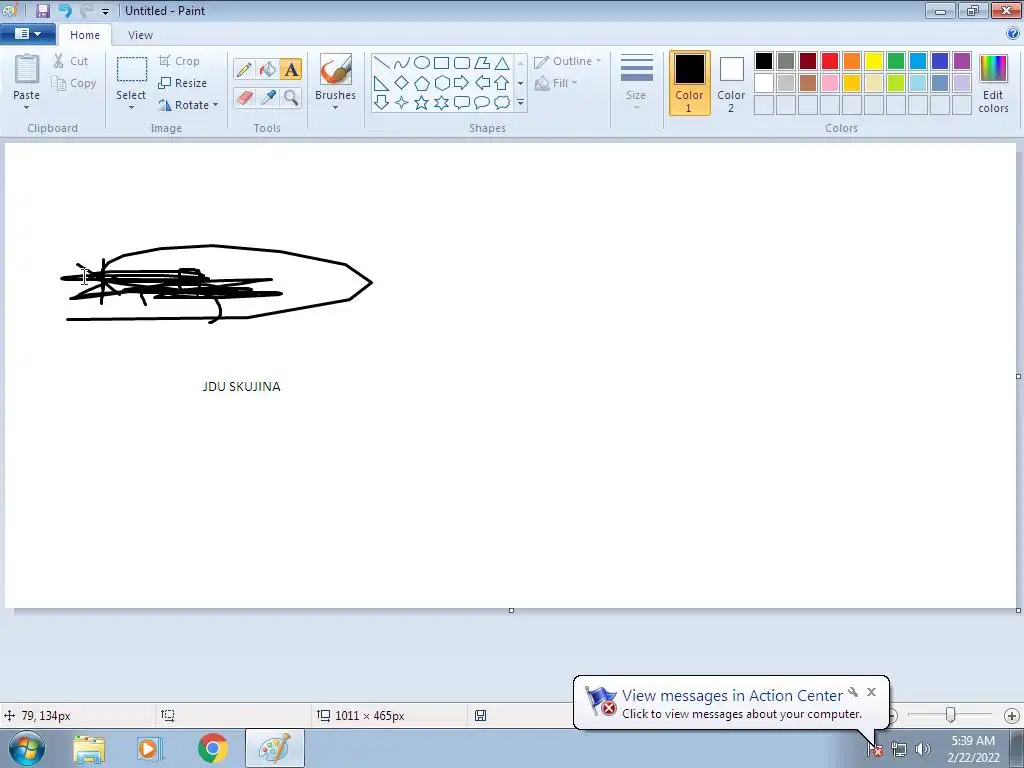
Task: Switch to the View tab
Action: tap(140, 35)
